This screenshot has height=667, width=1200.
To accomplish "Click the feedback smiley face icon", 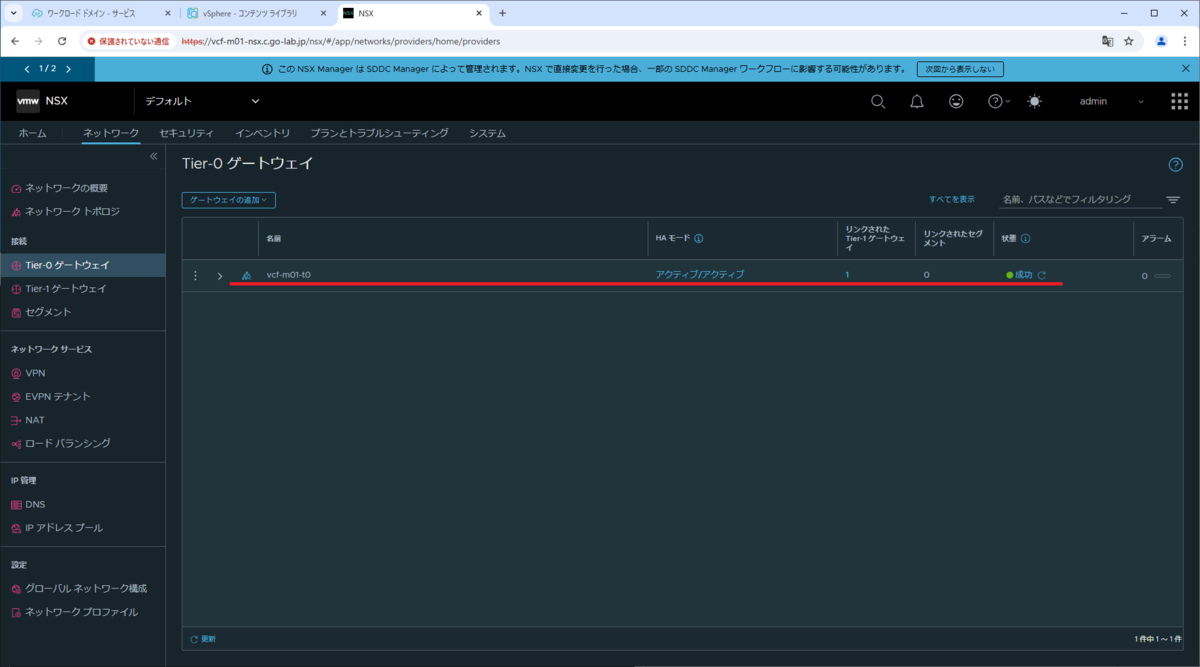I will click(x=957, y=101).
